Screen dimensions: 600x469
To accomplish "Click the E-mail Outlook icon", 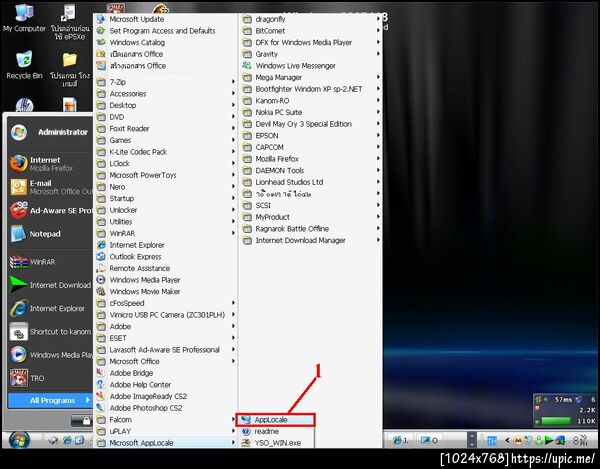I will [18, 187].
